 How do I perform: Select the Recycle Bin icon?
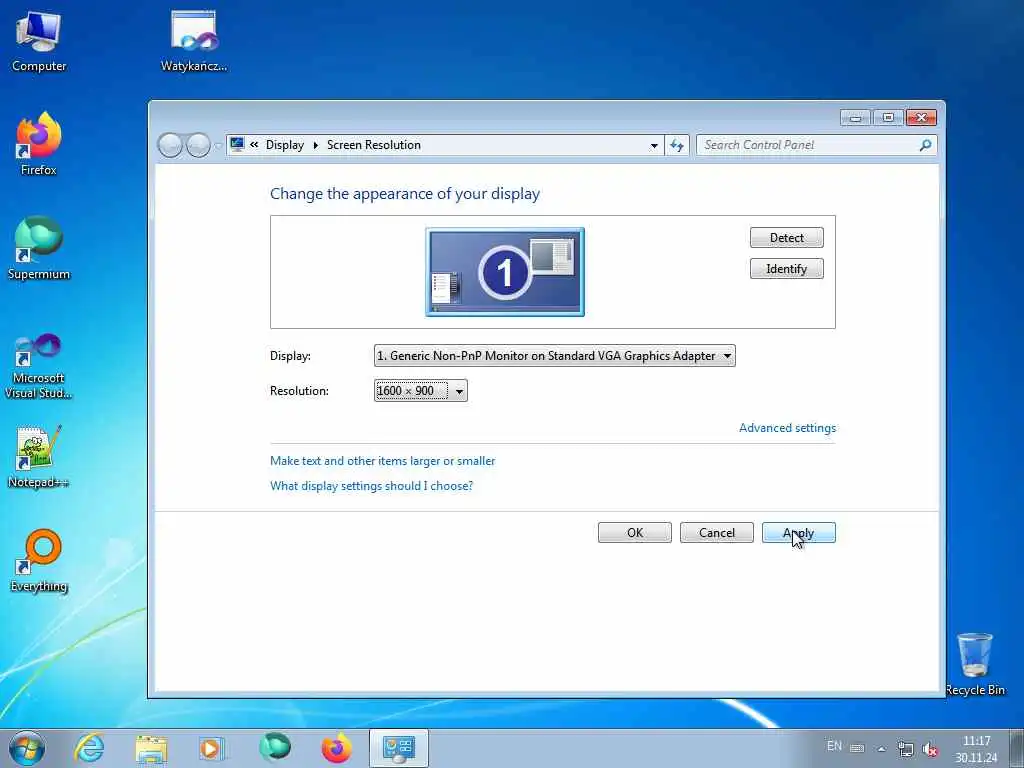[x=975, y=664]
